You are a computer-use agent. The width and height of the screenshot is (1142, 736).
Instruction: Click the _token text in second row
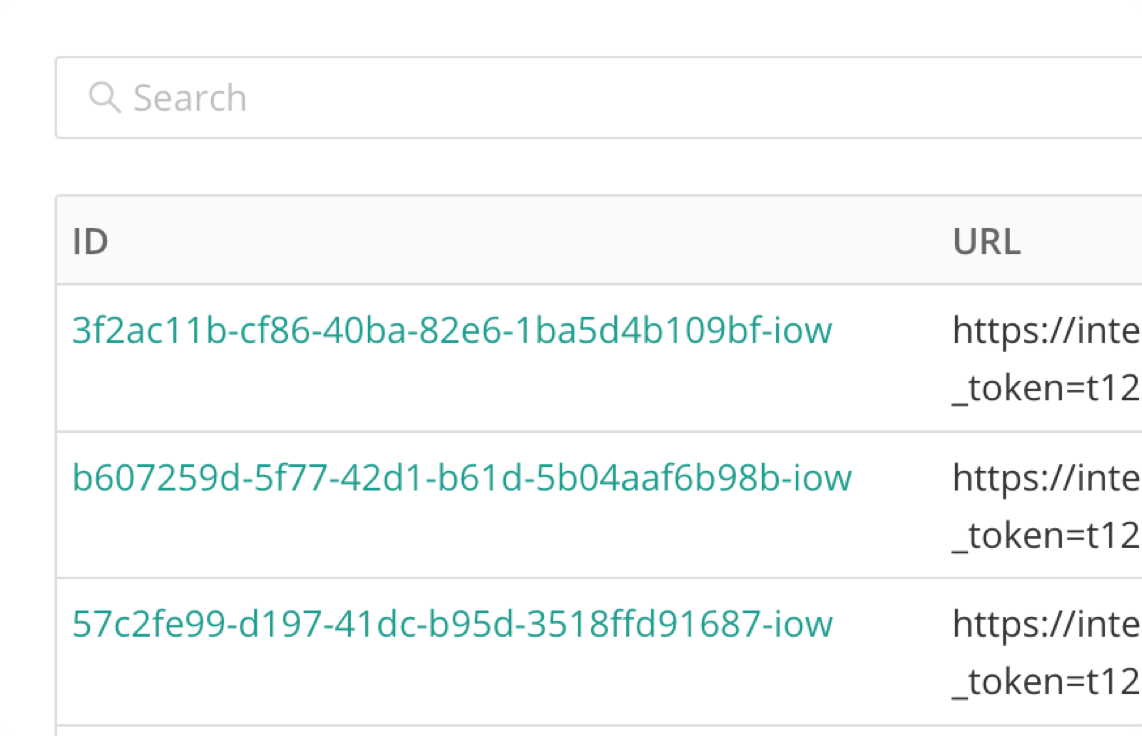(1047, 536)
